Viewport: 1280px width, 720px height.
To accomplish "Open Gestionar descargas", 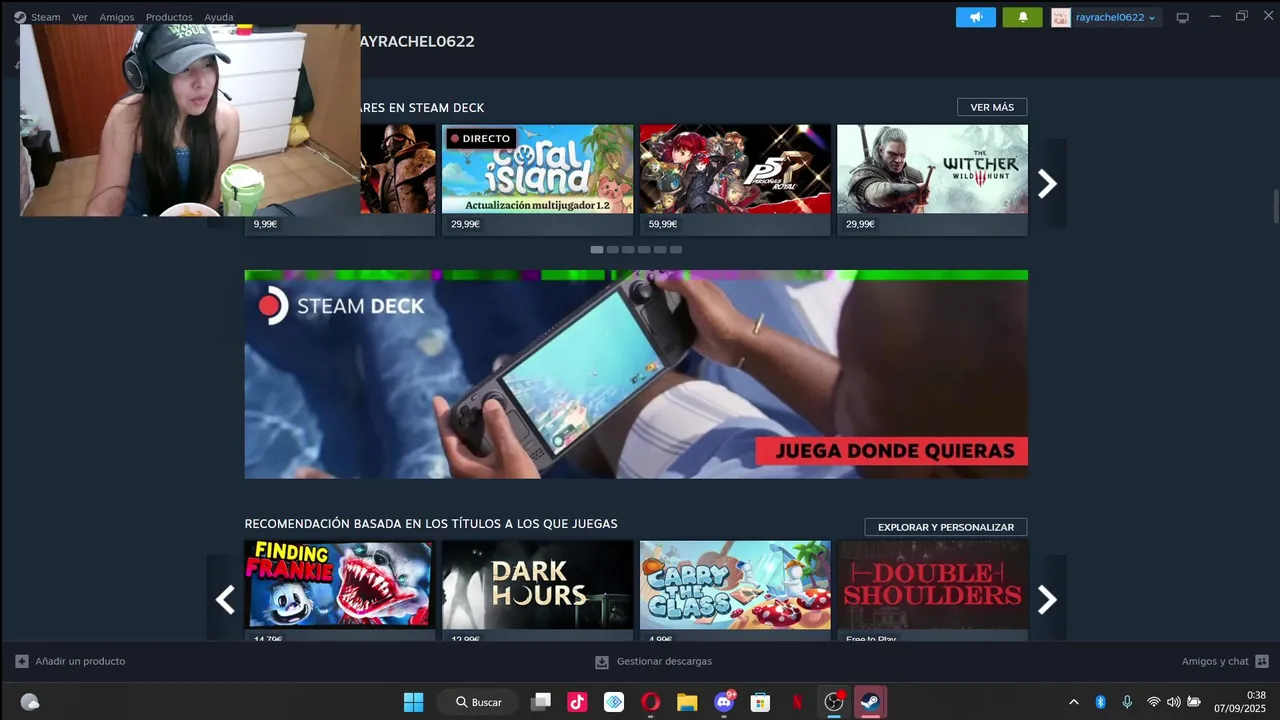I will pos(664,661).
